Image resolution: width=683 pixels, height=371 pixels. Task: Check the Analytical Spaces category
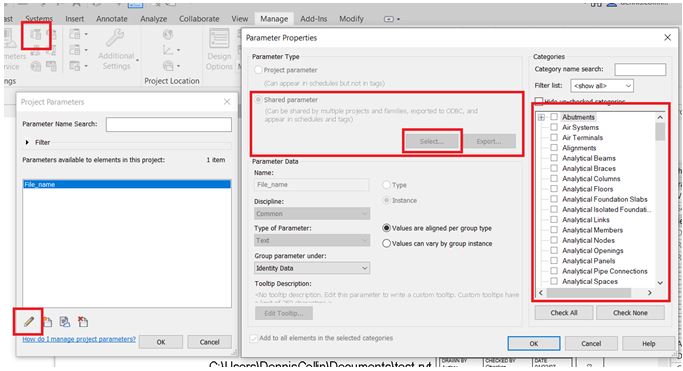[554, 281]
